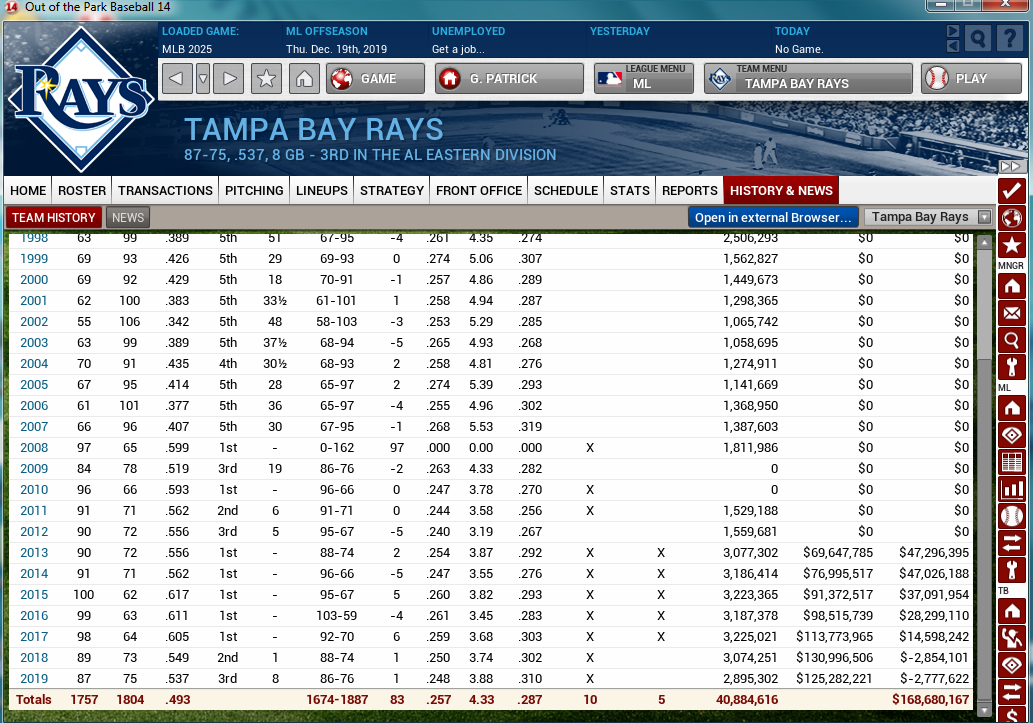
Task: Open the help question mark icon
Action: tap(1009, 39)
